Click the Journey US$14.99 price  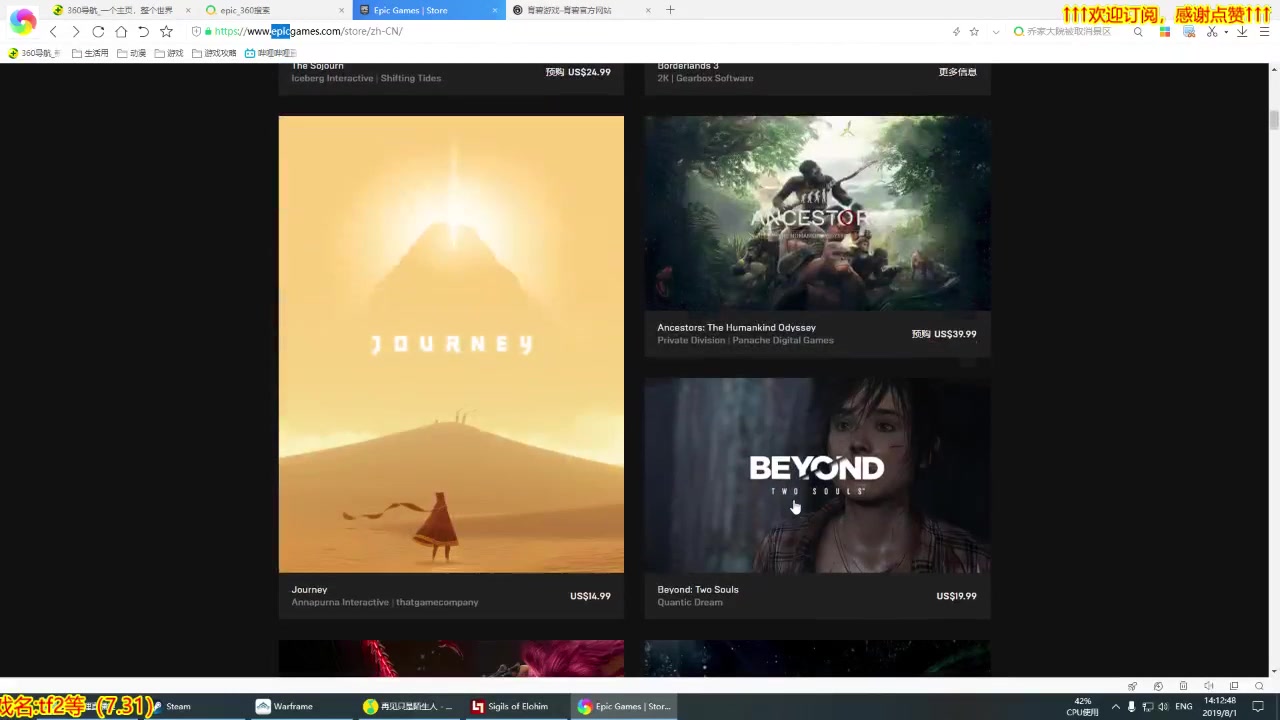click(590, 596)
